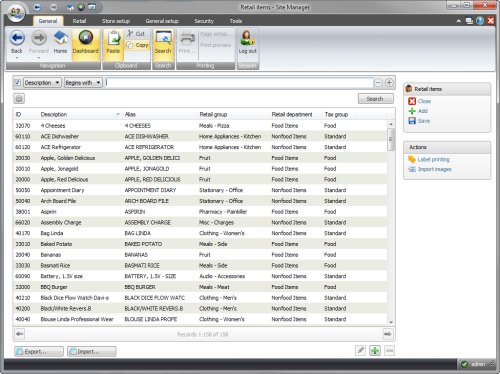
Task: Open the Tools tab
Action: pos(236,21)
